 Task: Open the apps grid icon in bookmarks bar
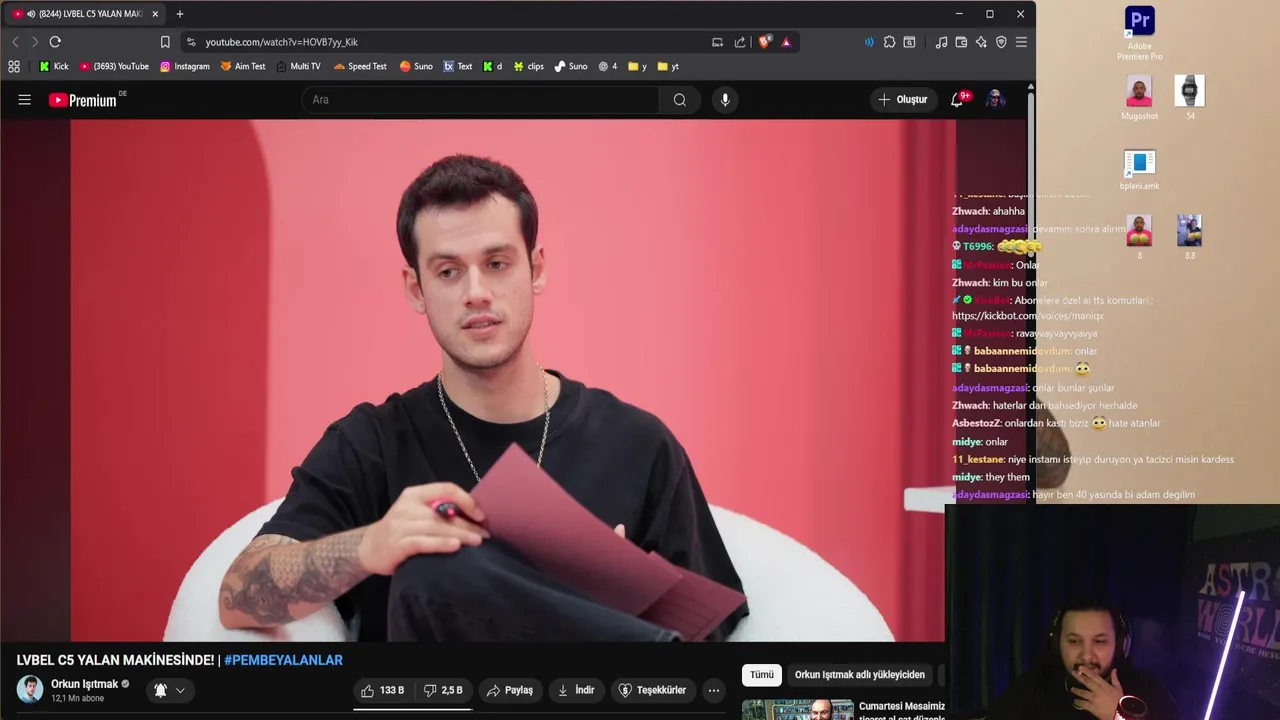14,66
